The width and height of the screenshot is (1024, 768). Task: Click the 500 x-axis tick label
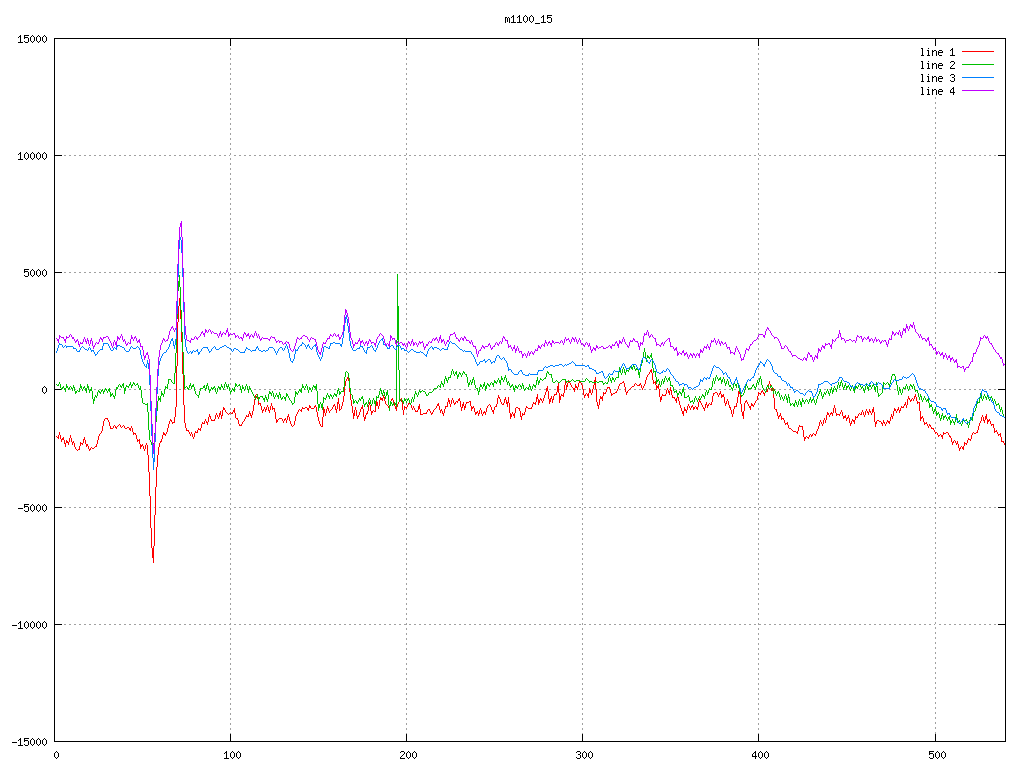934,755
